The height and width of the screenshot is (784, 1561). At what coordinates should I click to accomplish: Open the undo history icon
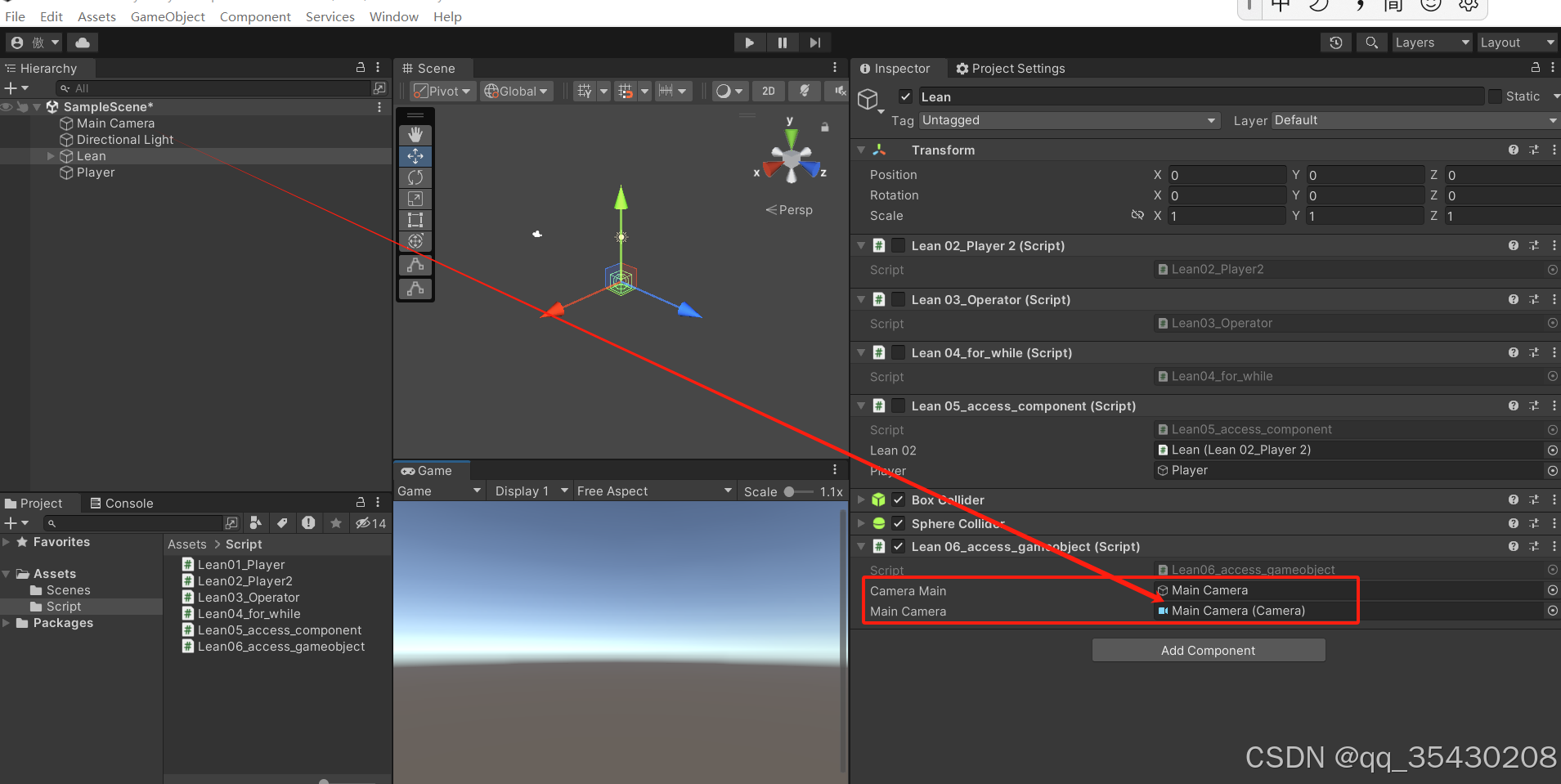point(1336,43)
